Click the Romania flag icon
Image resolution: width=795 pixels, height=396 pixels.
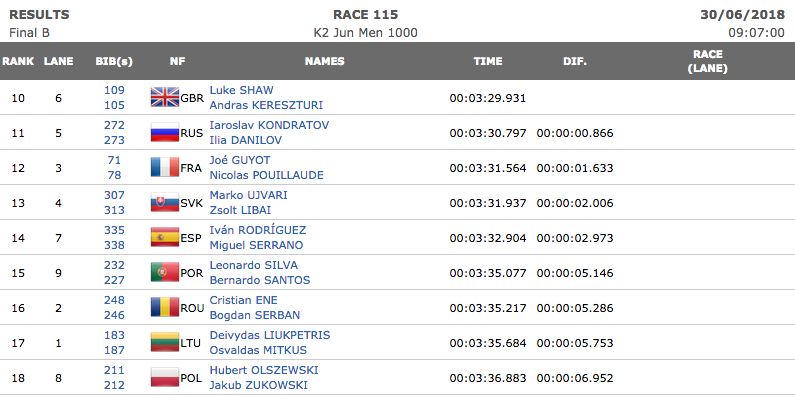click(165, 308)
